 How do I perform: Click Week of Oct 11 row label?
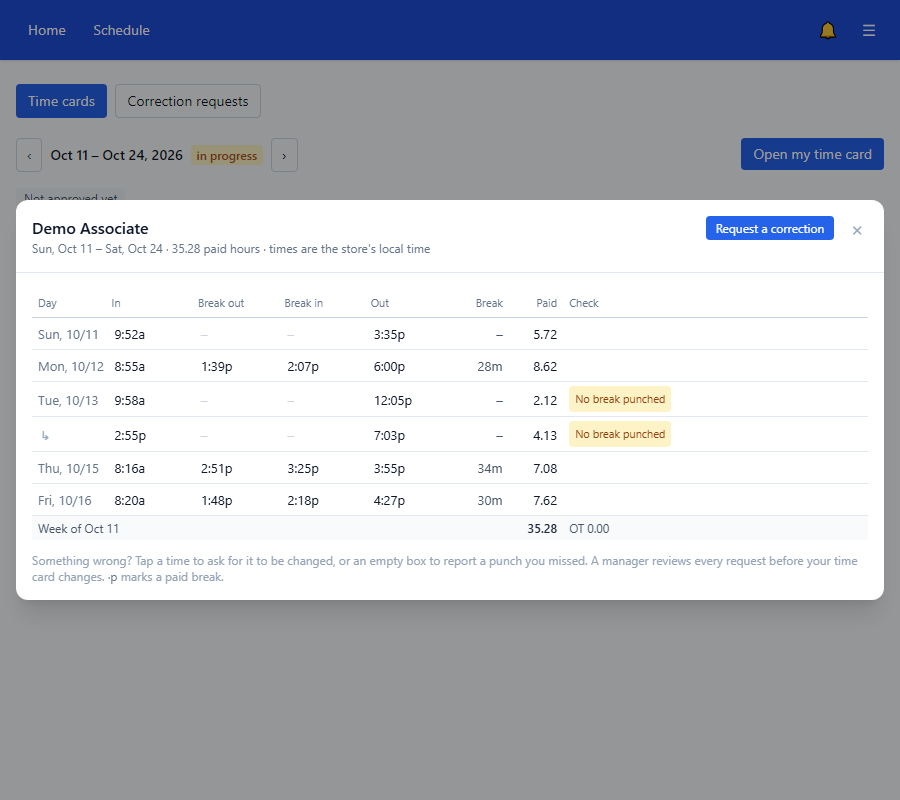pos(78,529)
